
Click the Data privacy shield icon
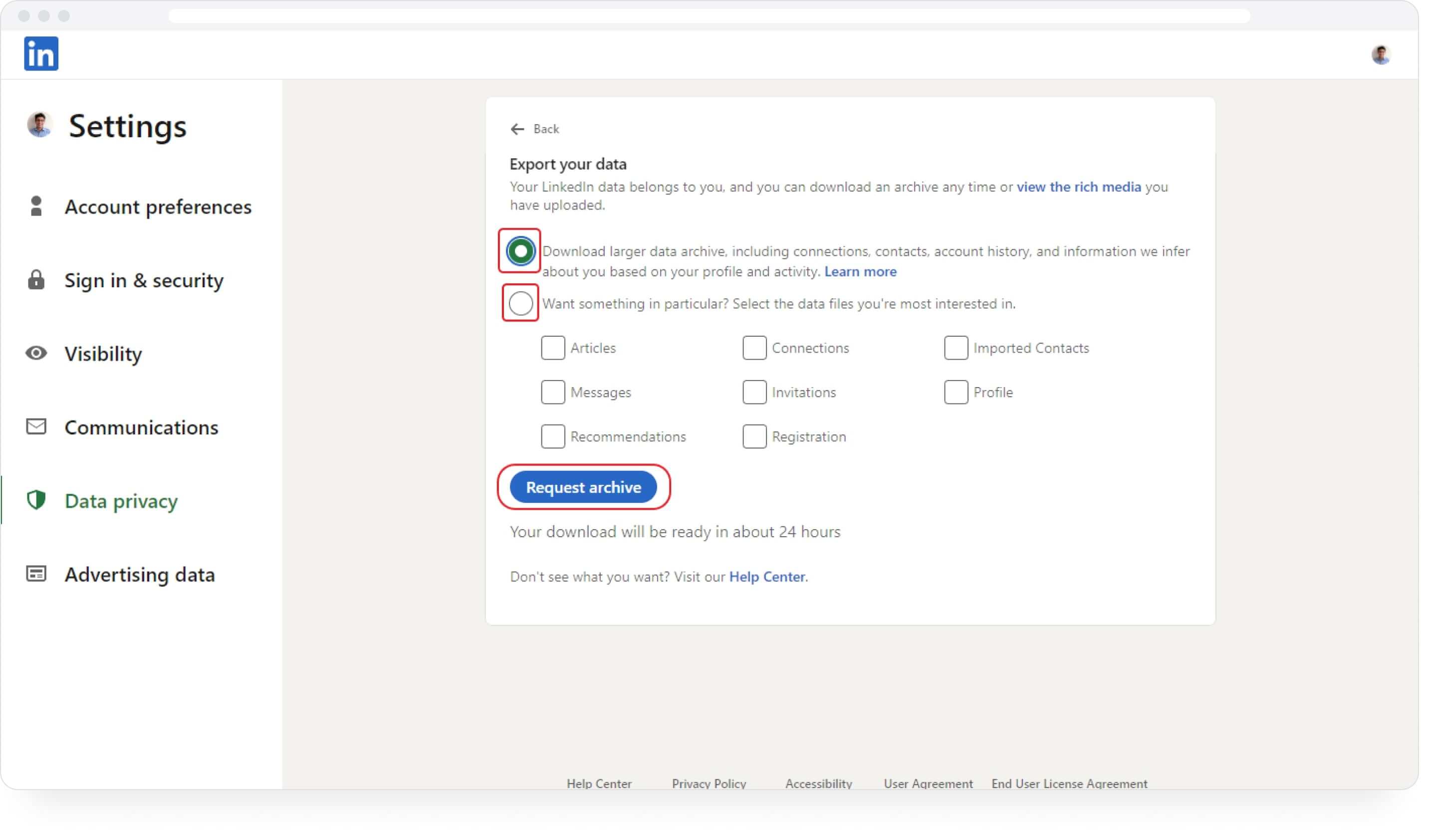tap(36, 501)
